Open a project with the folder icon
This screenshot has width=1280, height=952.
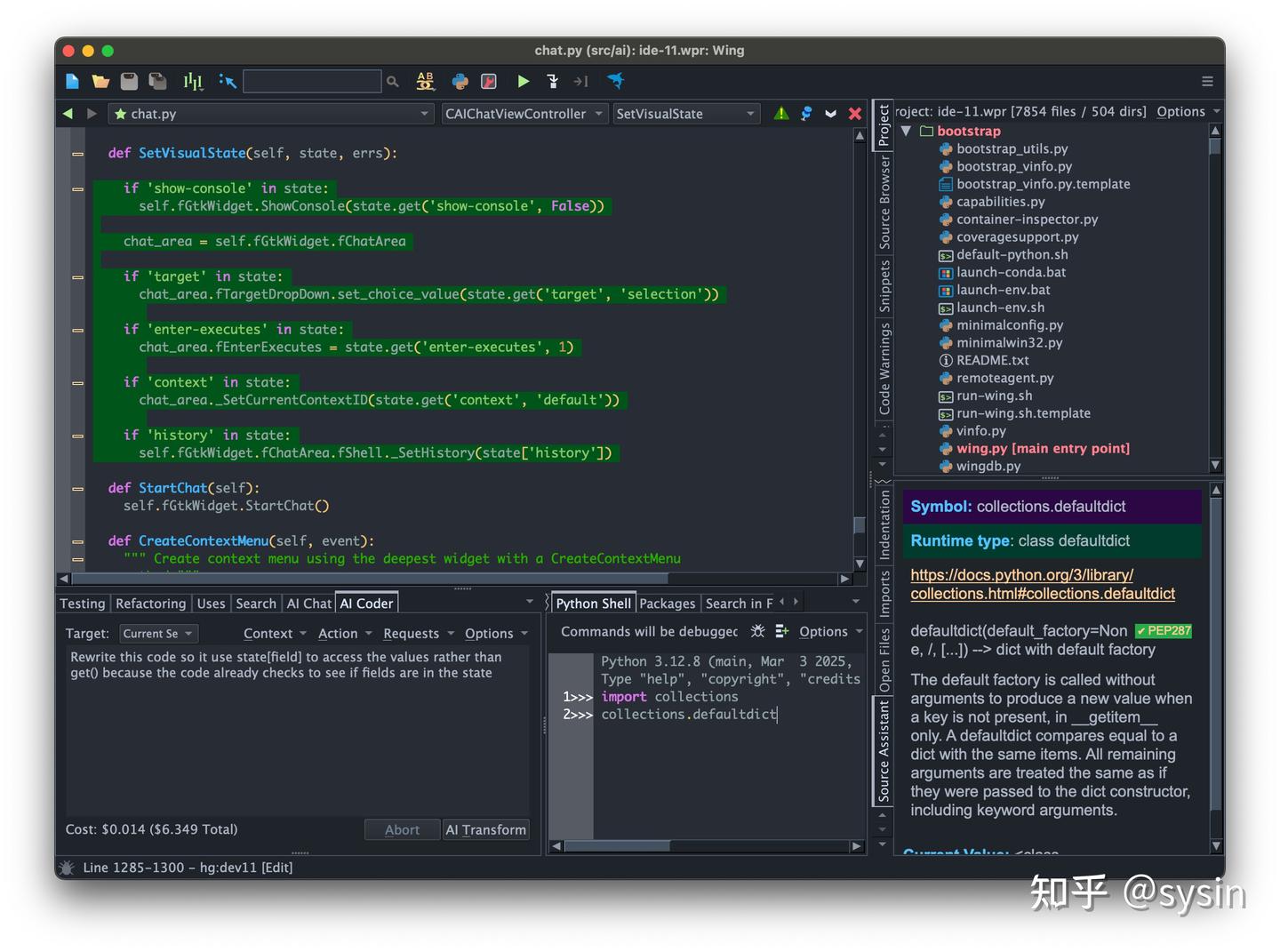[x=100, y=81]
